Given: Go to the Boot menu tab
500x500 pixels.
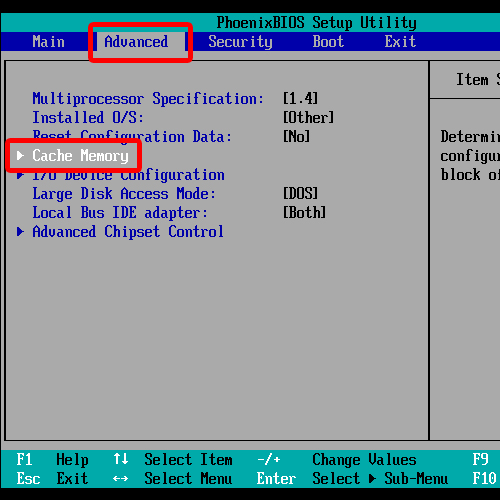Looking at the screenshot, I should (328, 42).
